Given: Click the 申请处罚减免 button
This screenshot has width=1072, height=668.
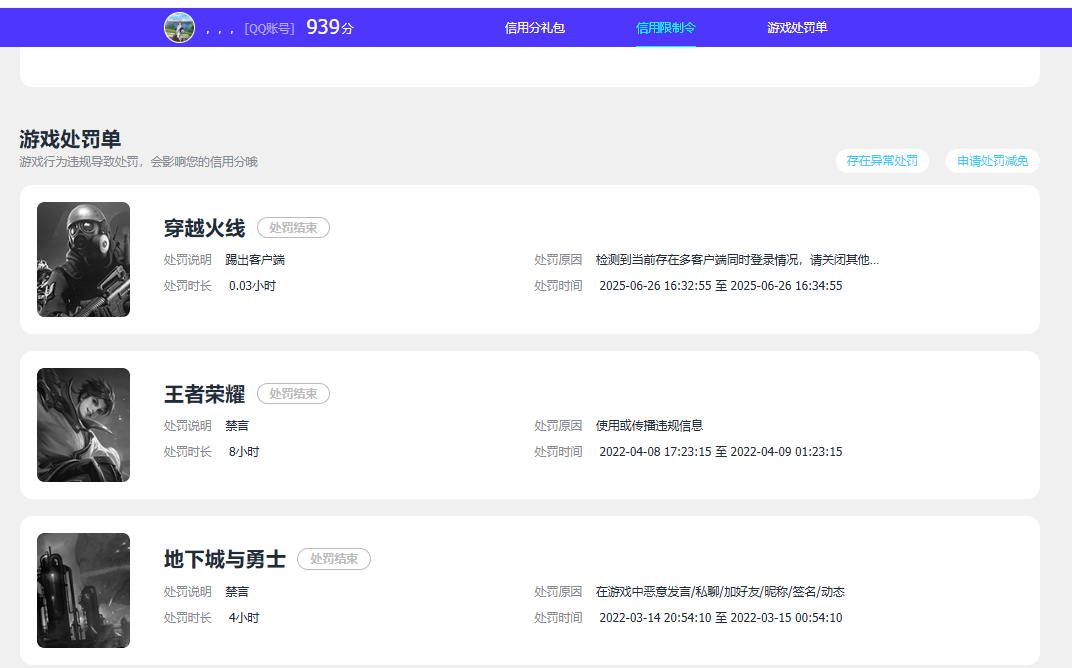Looking at the screenshot, I should point(993,161).
